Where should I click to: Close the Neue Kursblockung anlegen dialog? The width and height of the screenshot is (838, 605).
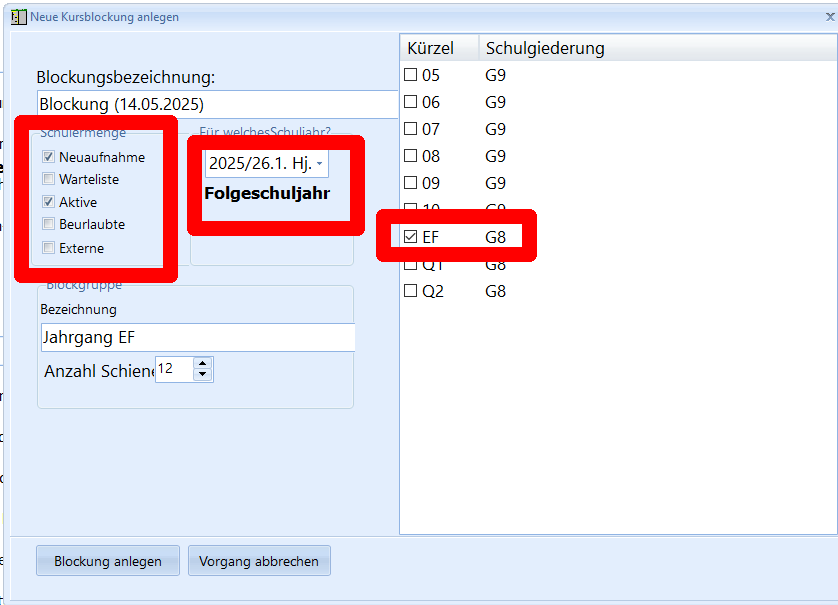coord(830,17)
